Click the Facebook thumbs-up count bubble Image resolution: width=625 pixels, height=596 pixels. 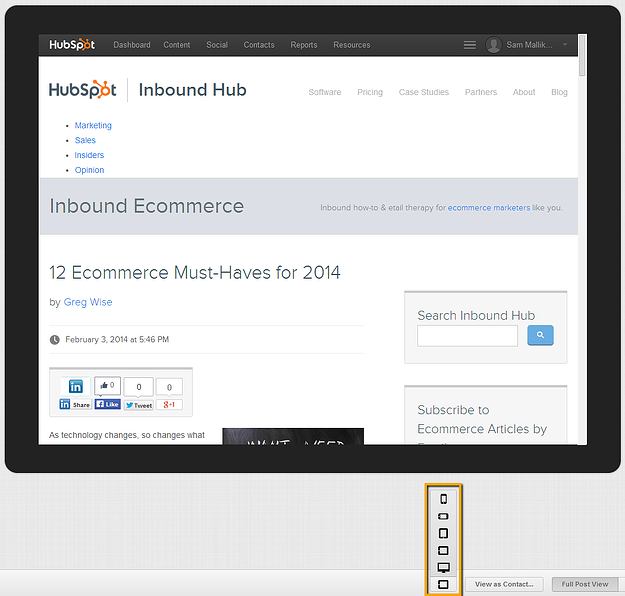click(x=108, y=386)
